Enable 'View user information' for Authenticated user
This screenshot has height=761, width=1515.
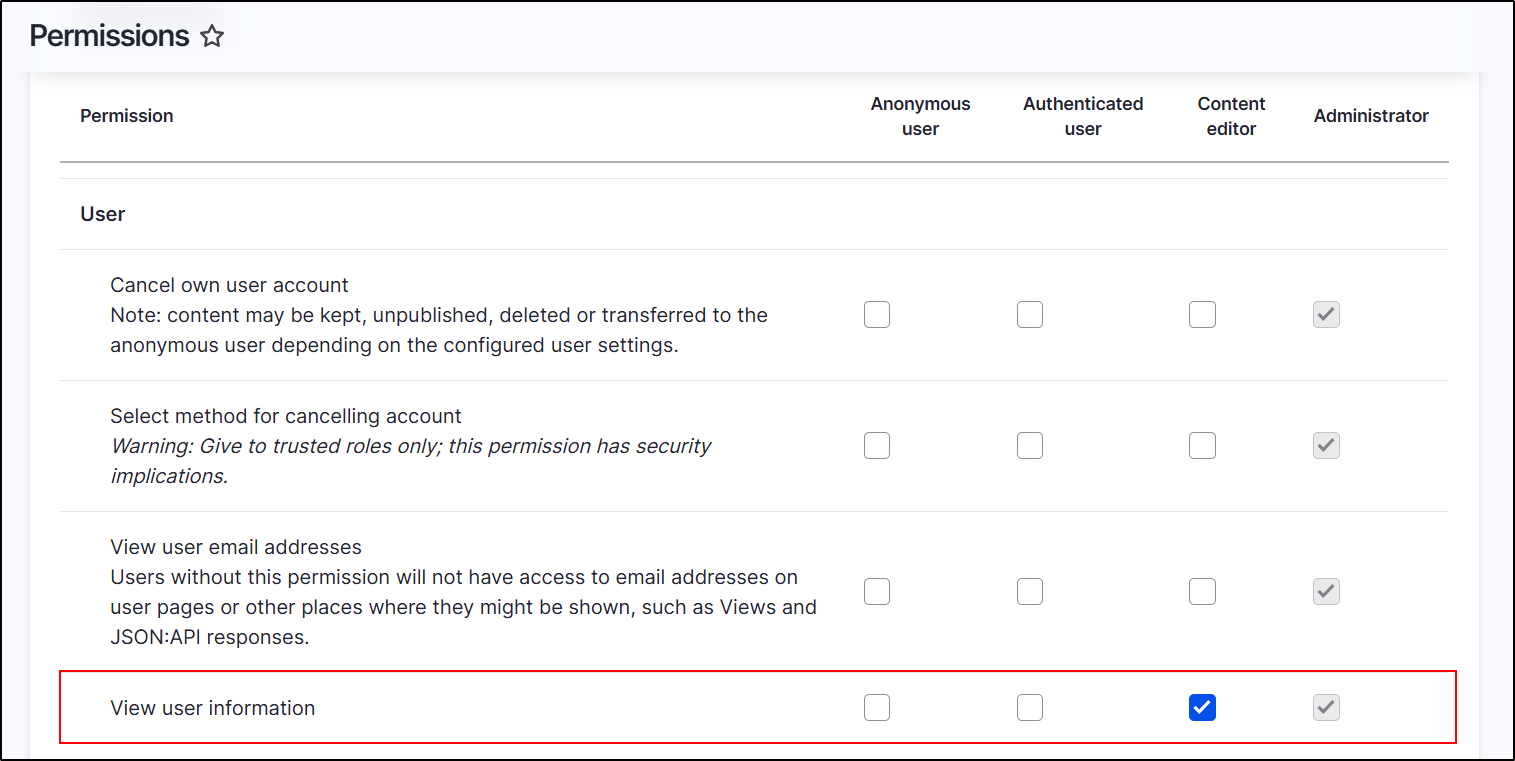pyautogui.click(x=1030, y=707)
